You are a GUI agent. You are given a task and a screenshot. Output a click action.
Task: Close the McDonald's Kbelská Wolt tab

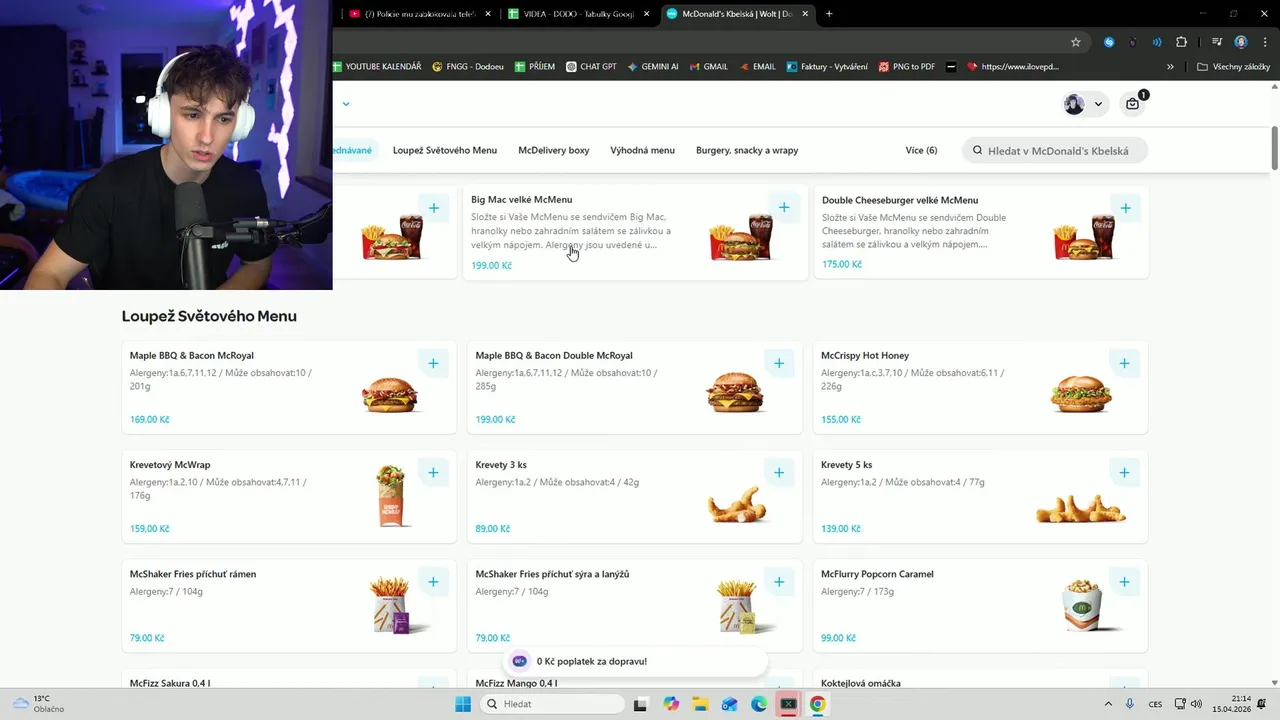tap(803, 14)
